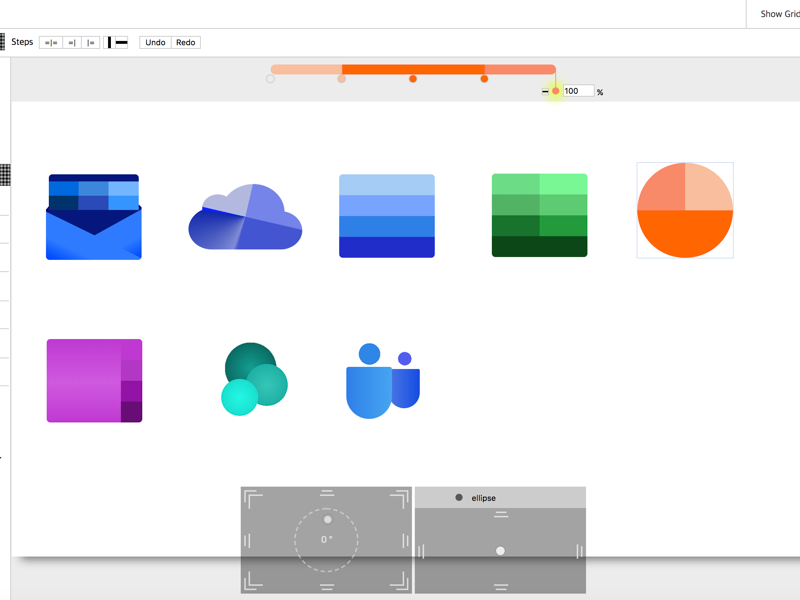Click the grid pattern icon on the left edge

[4, 177]
